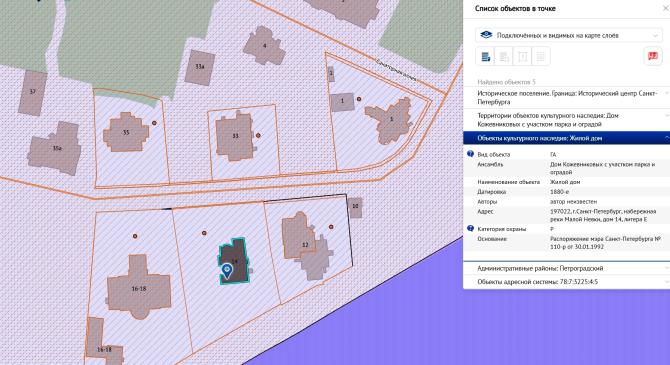The image size is (670, 365).
Task: Select building 16-18 on the map
Action: (x=139, y=288)
